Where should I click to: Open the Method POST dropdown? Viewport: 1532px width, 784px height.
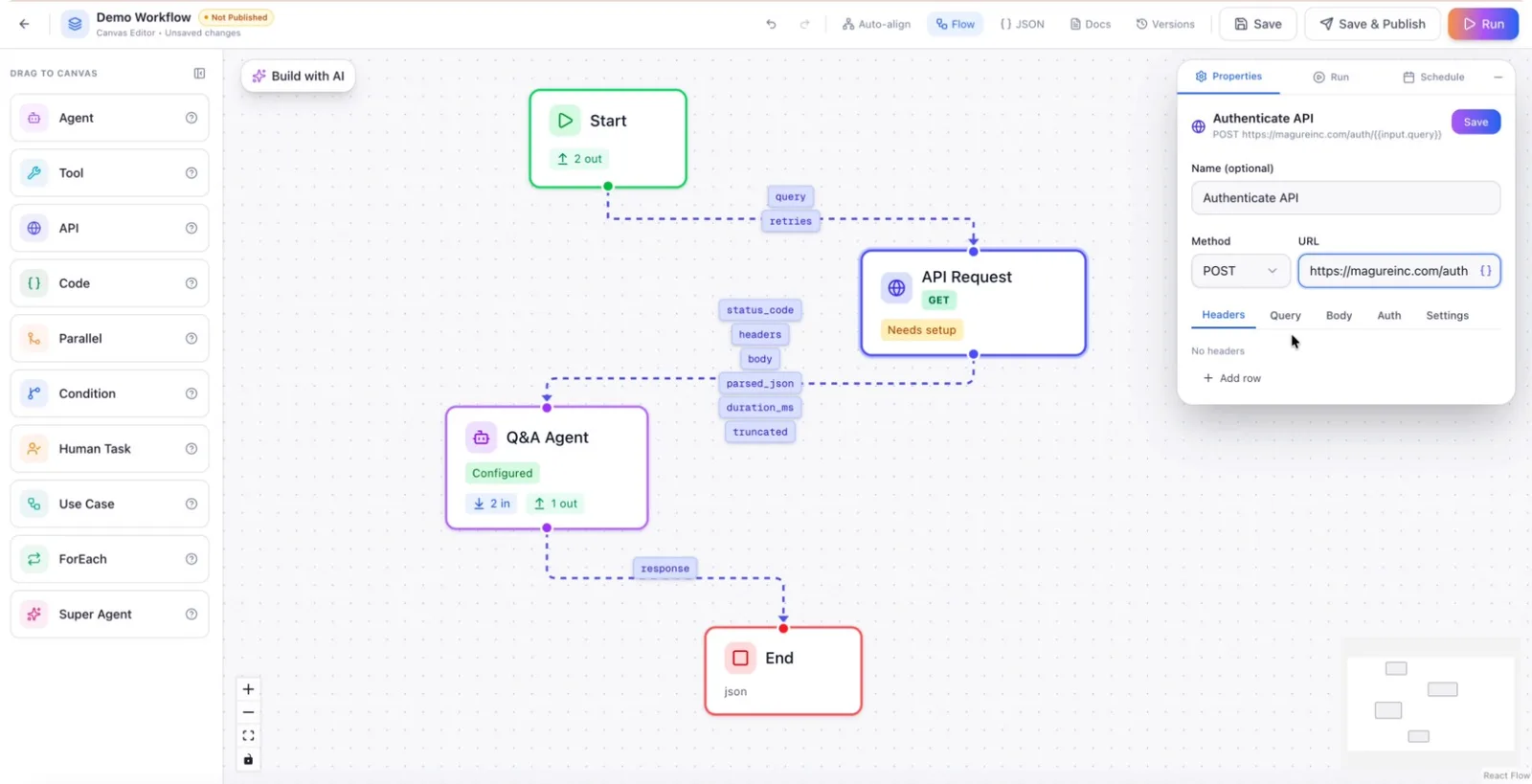coord(1240,271)
